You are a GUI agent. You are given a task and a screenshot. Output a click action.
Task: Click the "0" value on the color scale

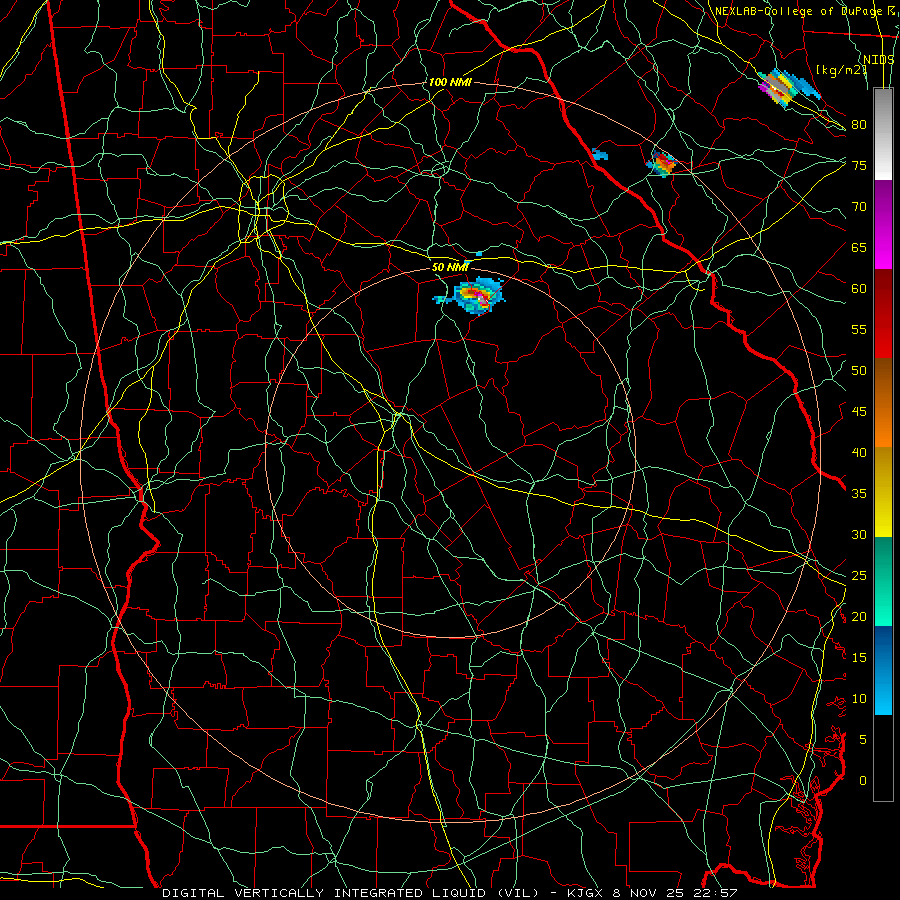863,781
